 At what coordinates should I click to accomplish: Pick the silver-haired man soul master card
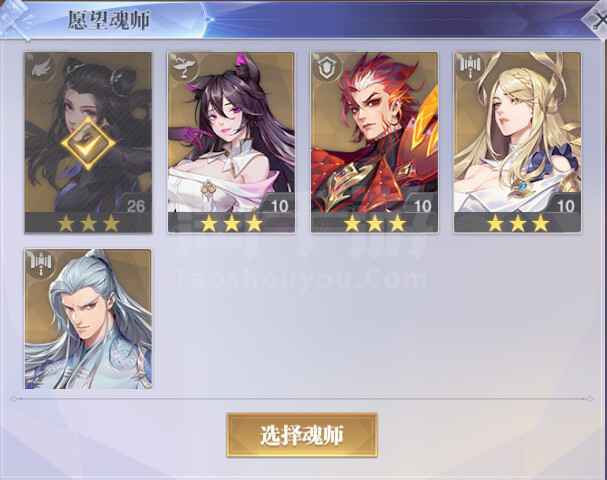click(88, 319)
